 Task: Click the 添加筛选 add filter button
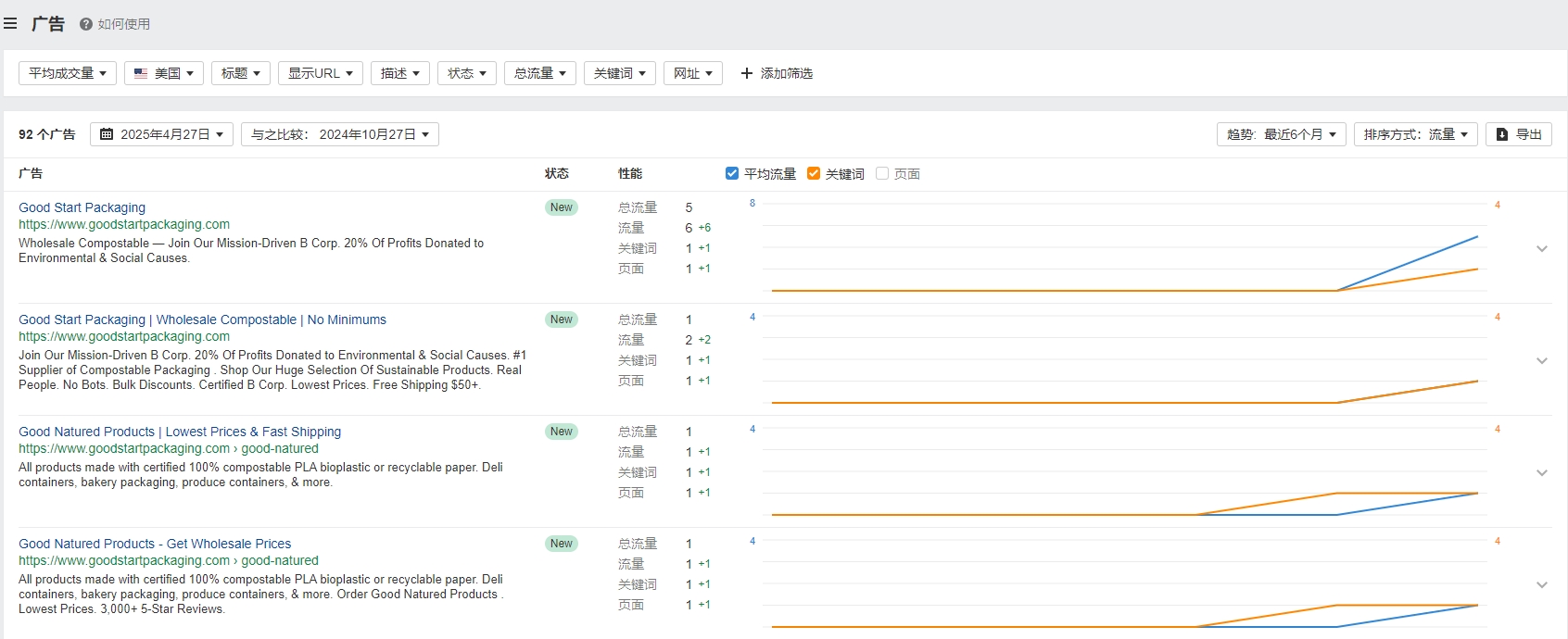coord(777,73)
